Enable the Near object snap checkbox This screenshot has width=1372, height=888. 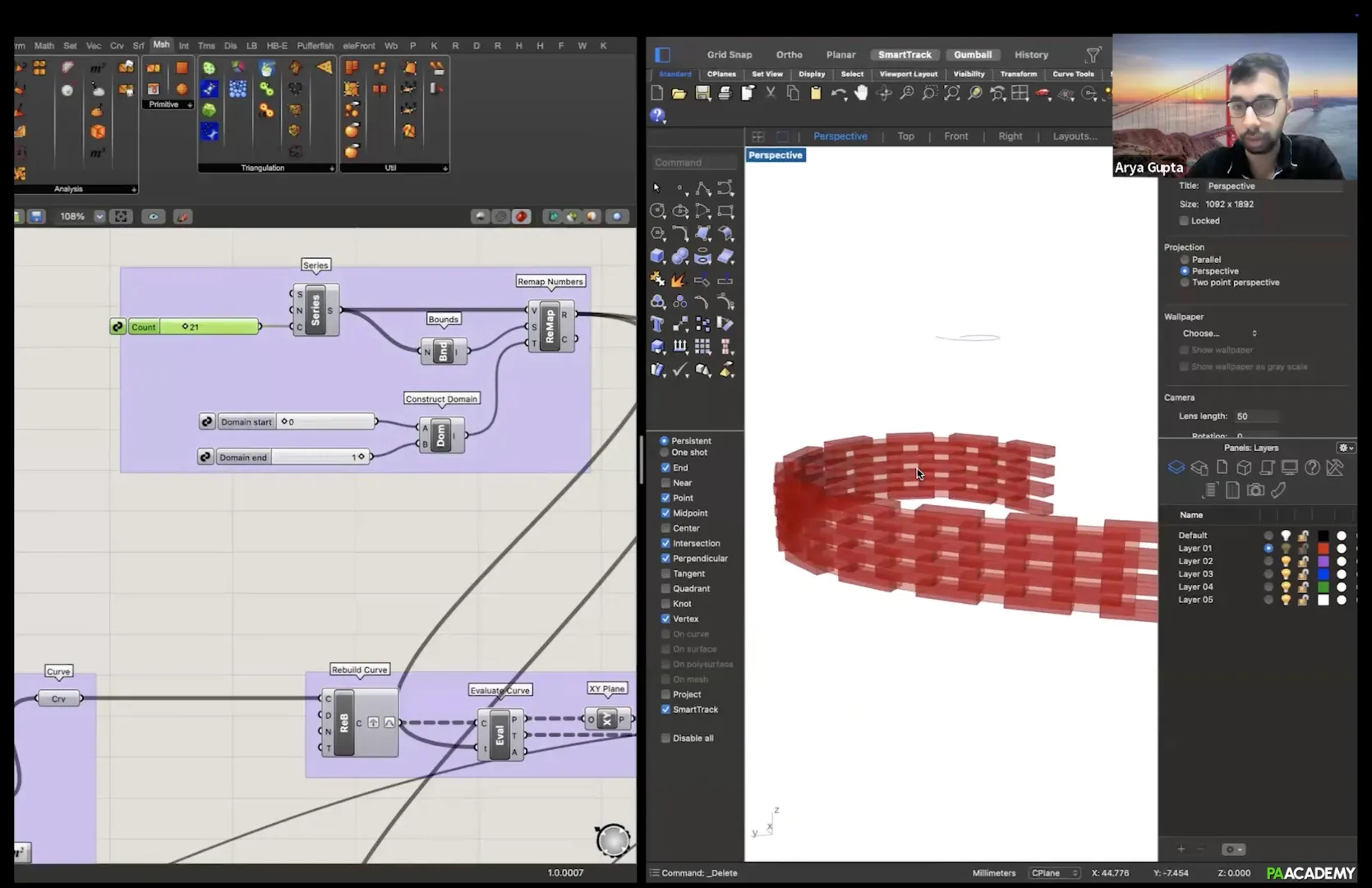pos(665,483)
